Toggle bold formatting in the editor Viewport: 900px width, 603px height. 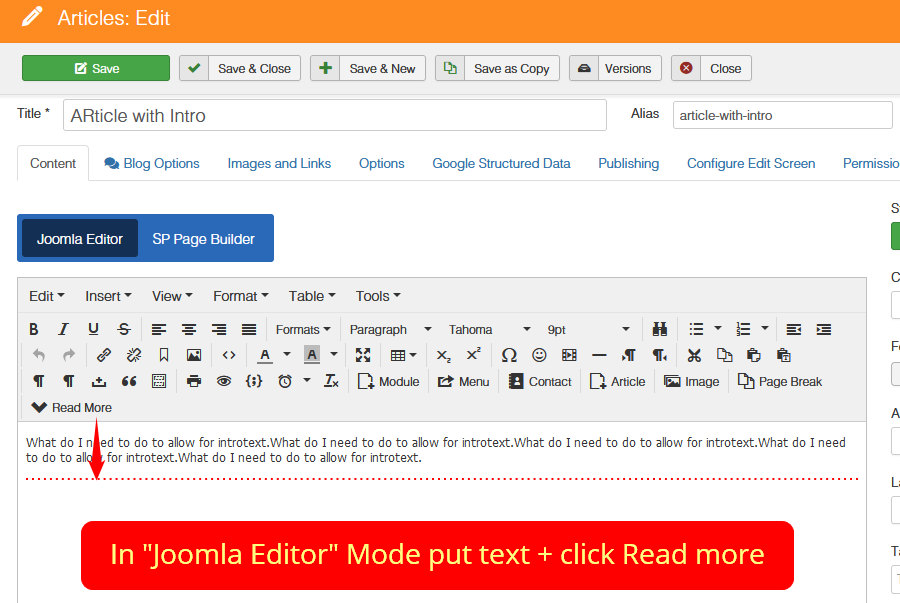pyautogui.click(x=34, y=329)
